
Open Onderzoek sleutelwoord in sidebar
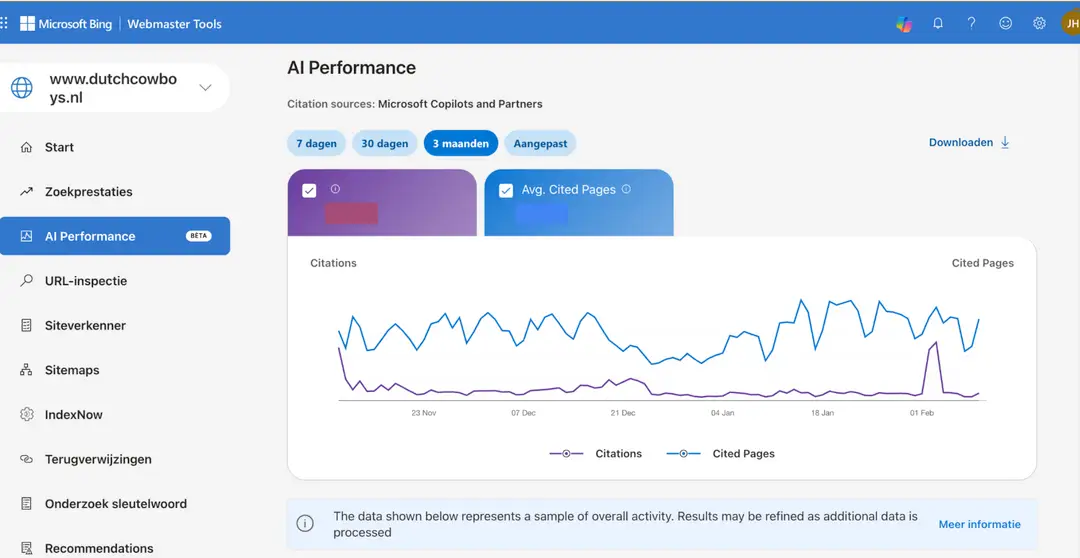pos(115,504)
